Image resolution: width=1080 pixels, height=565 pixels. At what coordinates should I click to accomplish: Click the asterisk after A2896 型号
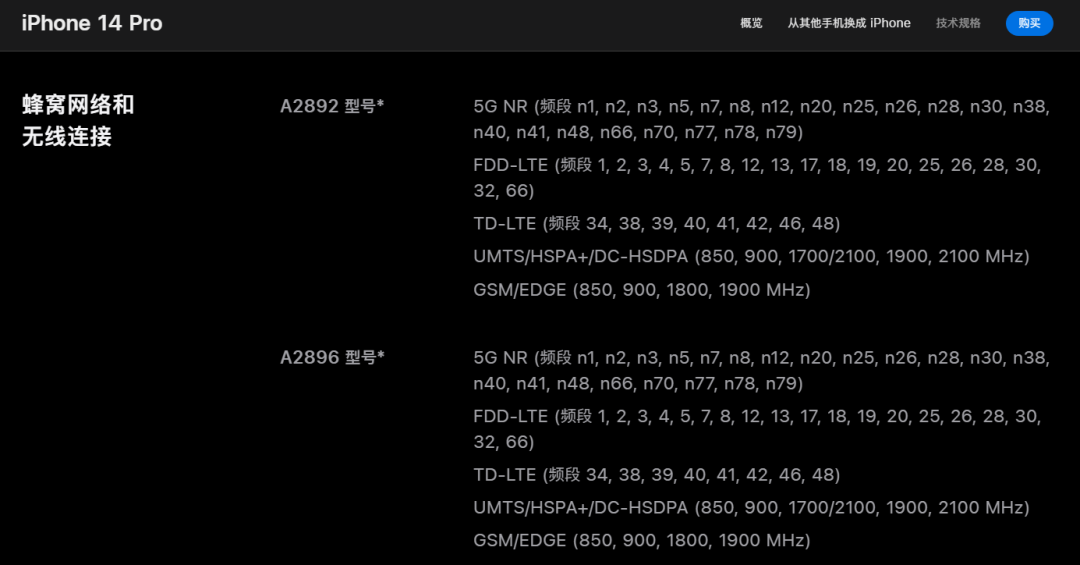pos(380,356)
